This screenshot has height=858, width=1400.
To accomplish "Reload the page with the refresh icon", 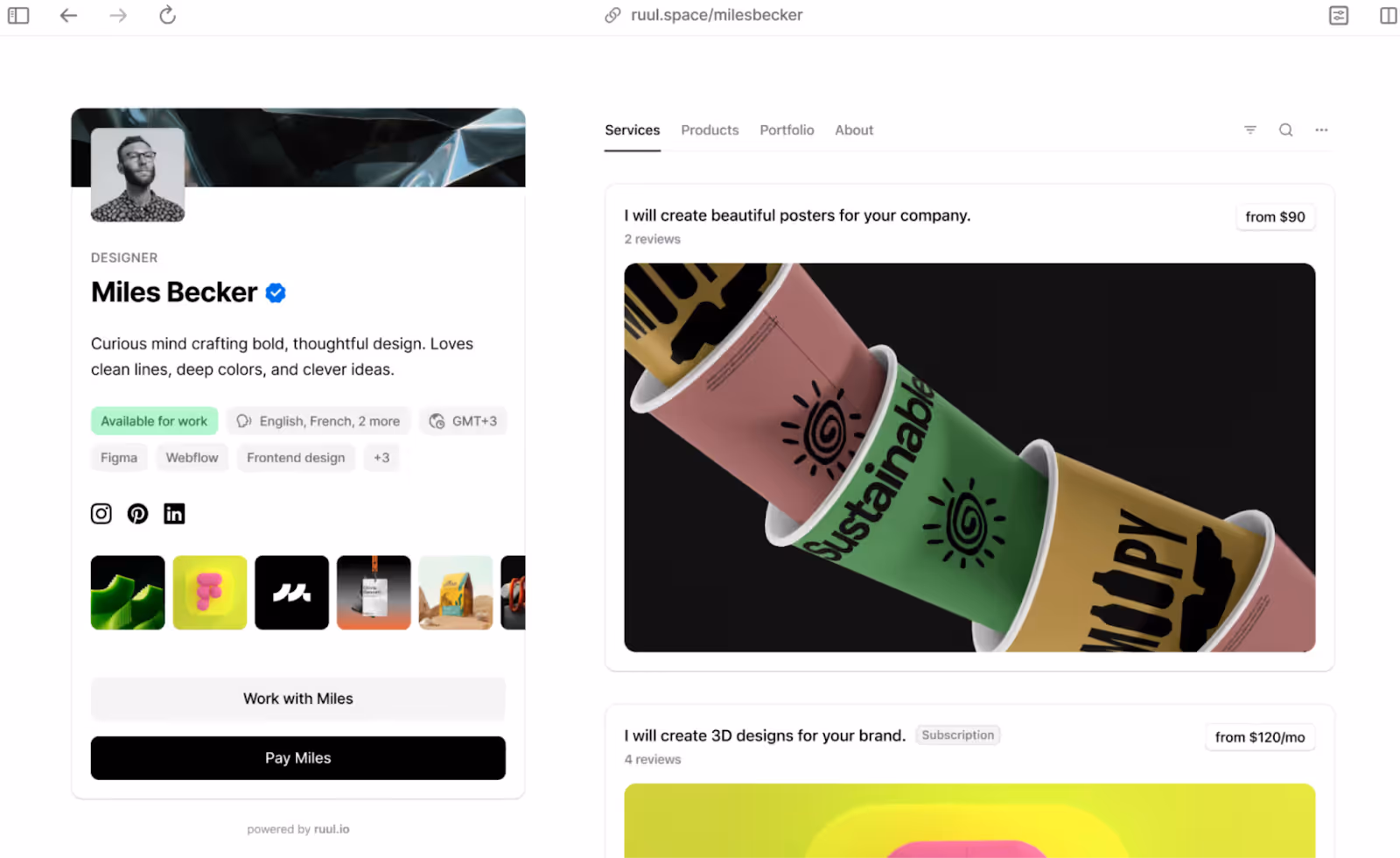I will 167,15.
